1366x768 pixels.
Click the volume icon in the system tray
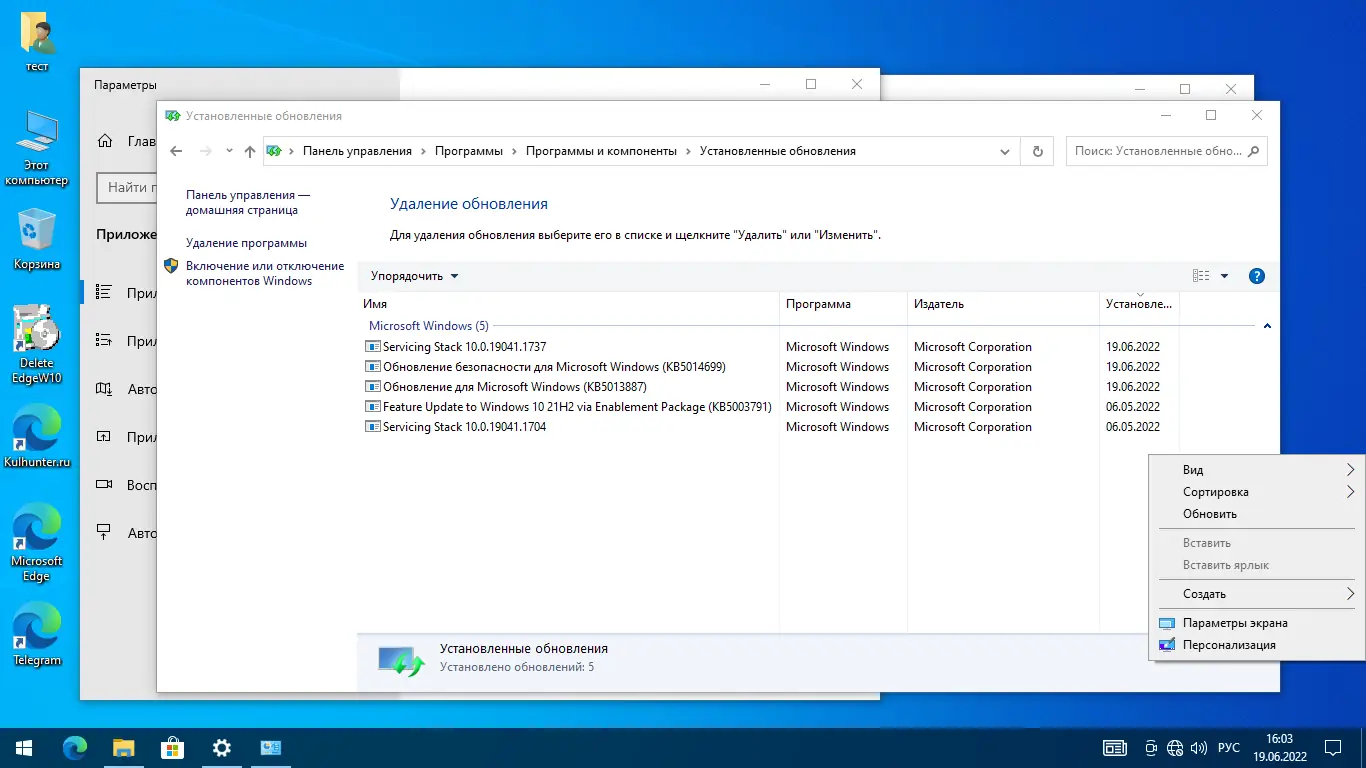pyautogui.click(x=1198, y=747)
